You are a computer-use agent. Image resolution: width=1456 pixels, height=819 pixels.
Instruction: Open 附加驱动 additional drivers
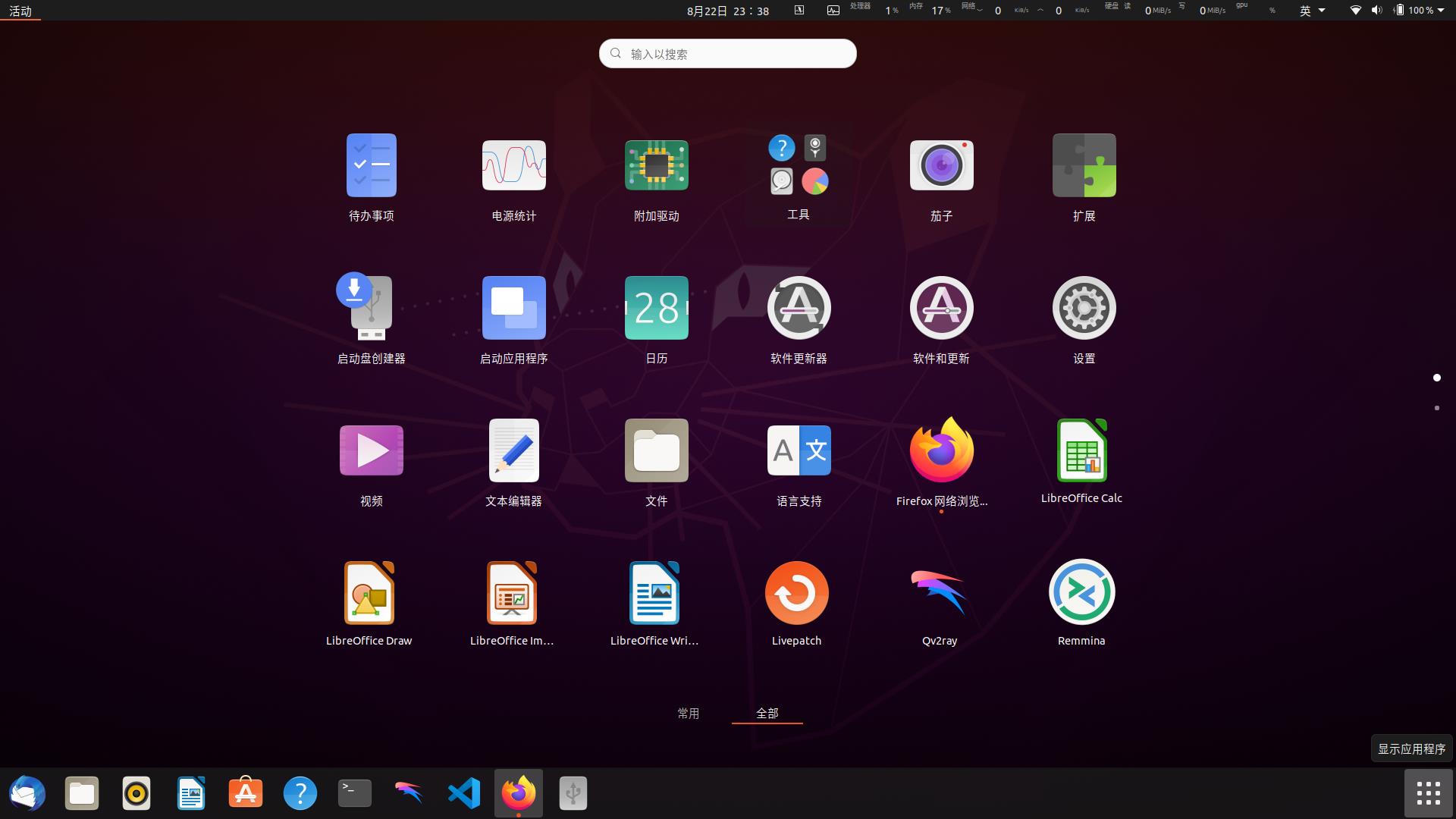tap(657, 178)
